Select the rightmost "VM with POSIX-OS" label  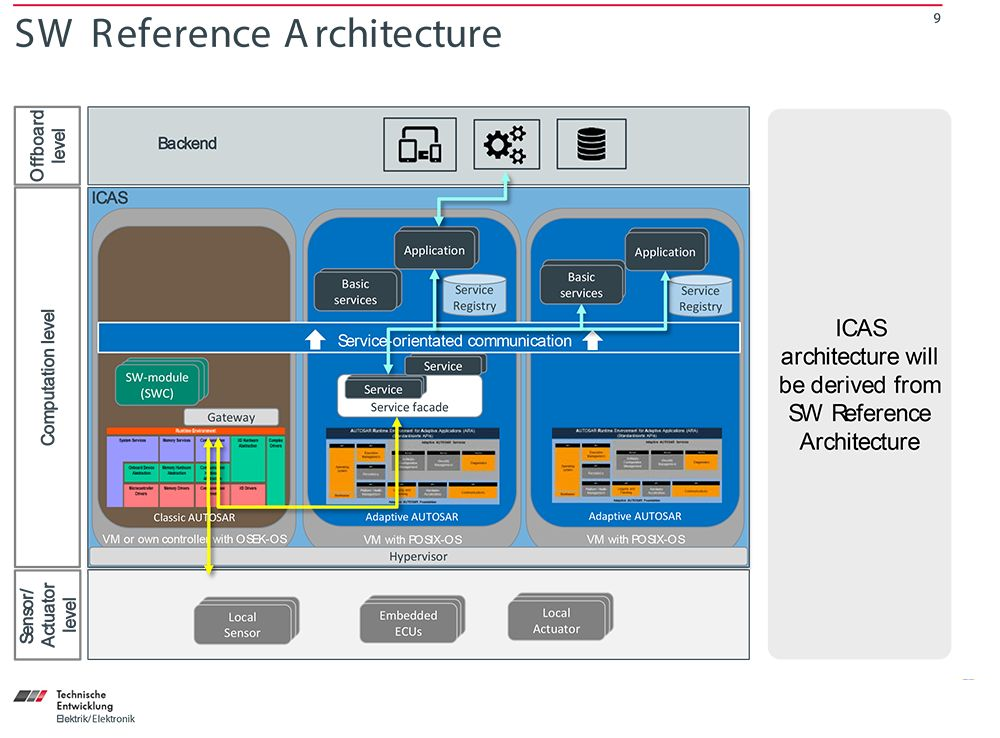(x=636, y=539)
